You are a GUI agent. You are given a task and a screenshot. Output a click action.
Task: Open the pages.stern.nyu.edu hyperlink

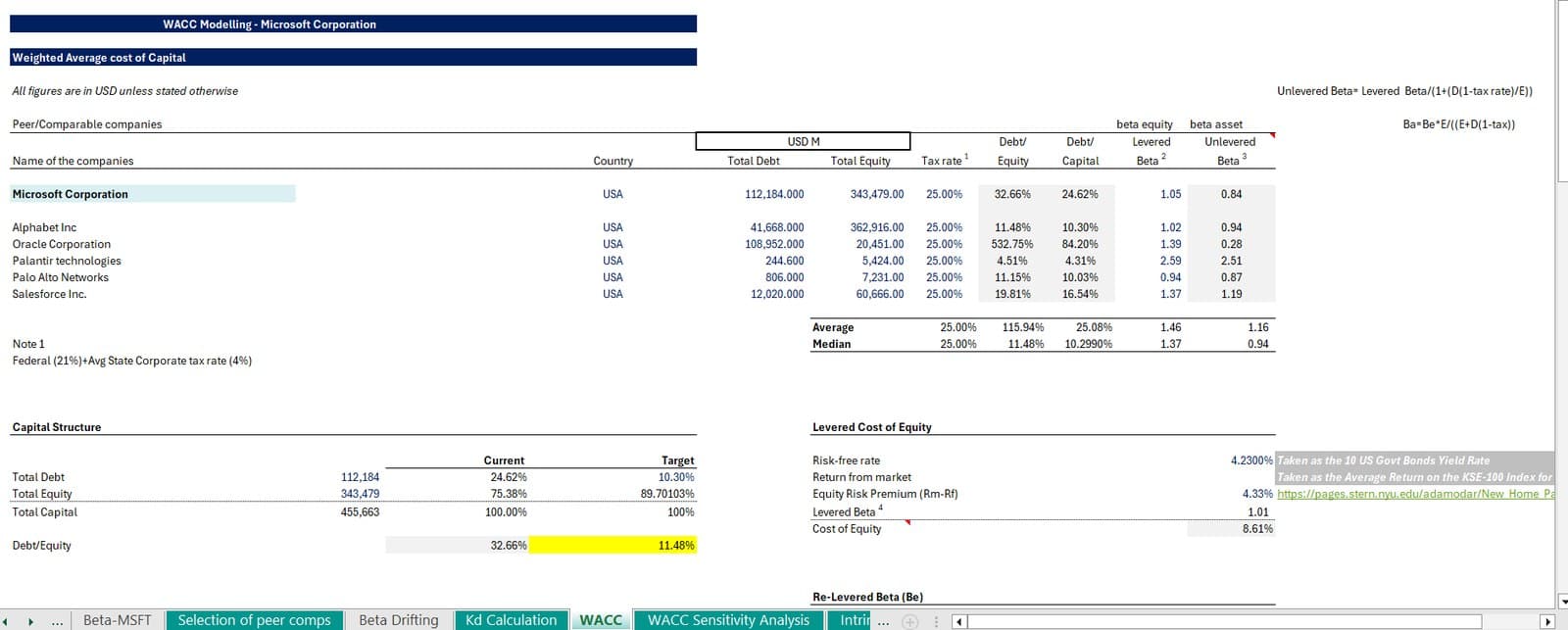(x=1415, y=494)
